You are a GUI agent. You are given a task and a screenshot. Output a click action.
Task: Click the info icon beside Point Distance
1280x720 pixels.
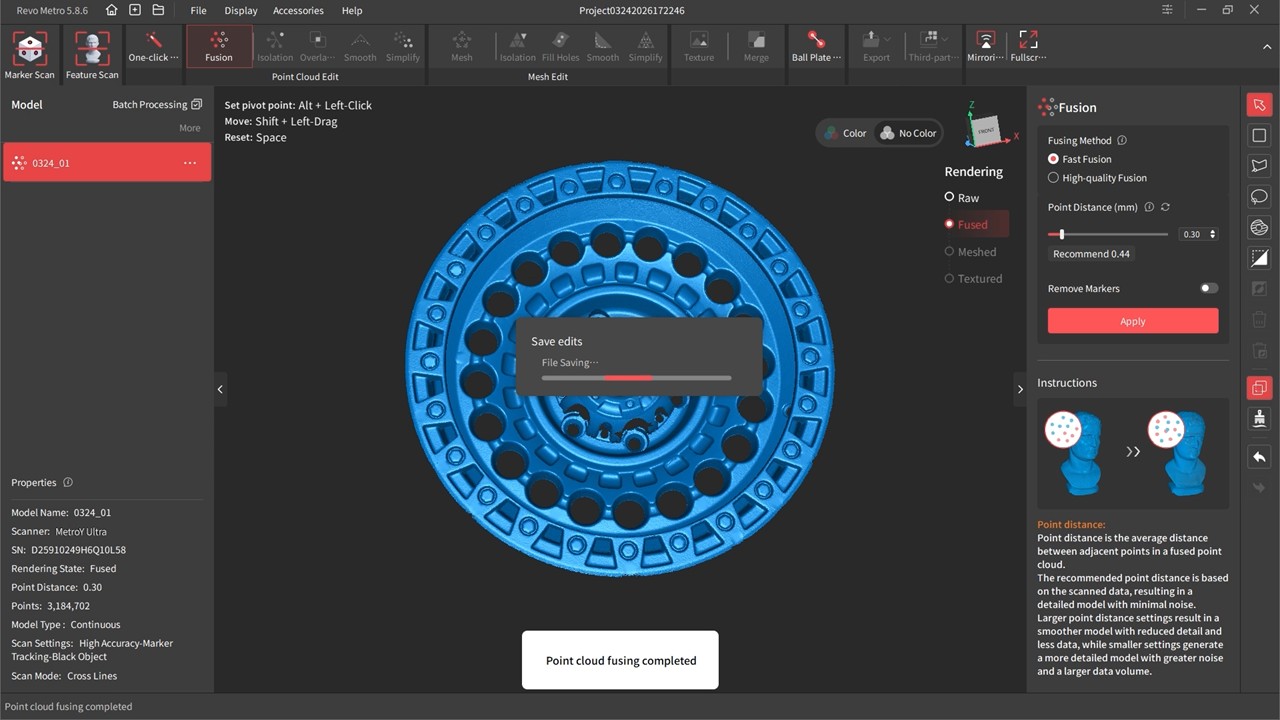(1149, 207)
